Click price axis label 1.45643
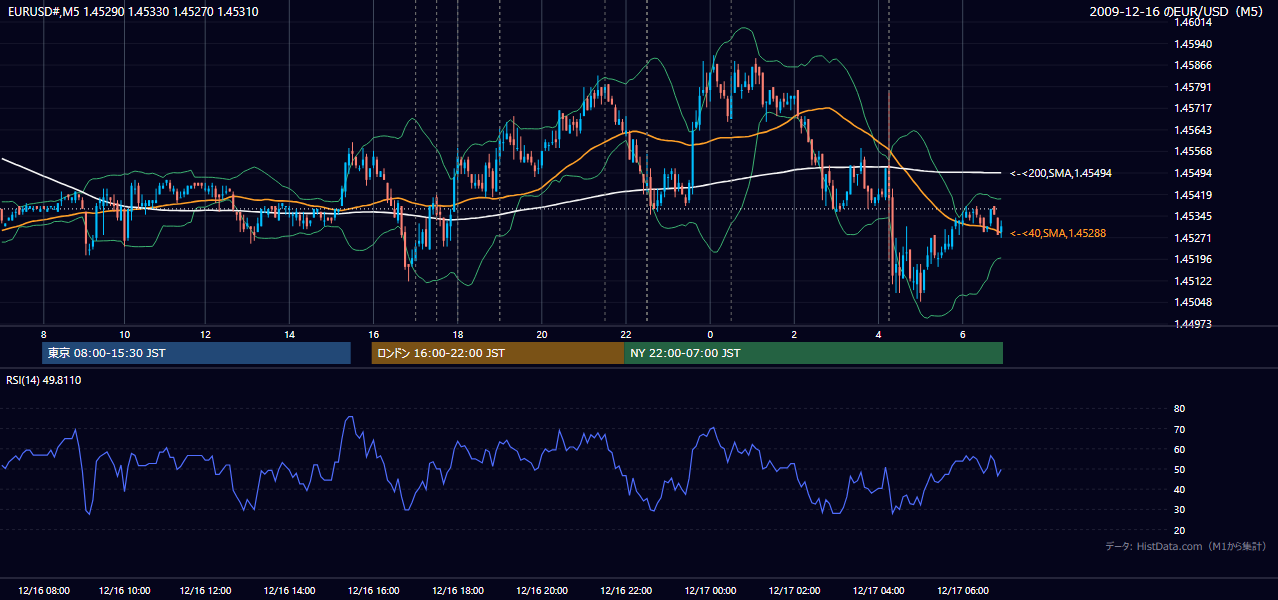Screen dimensions: 1278x600 click(x=1193, y=130)
